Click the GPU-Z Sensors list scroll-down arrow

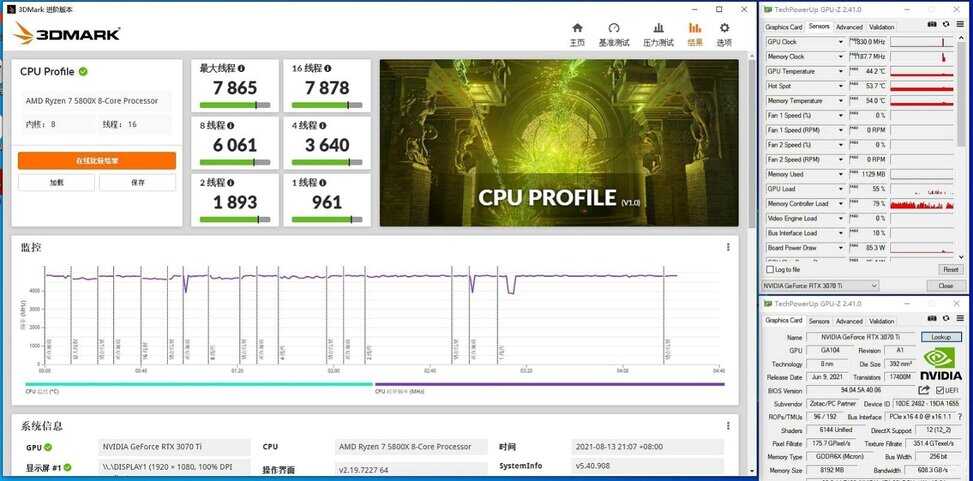point(961,256)
